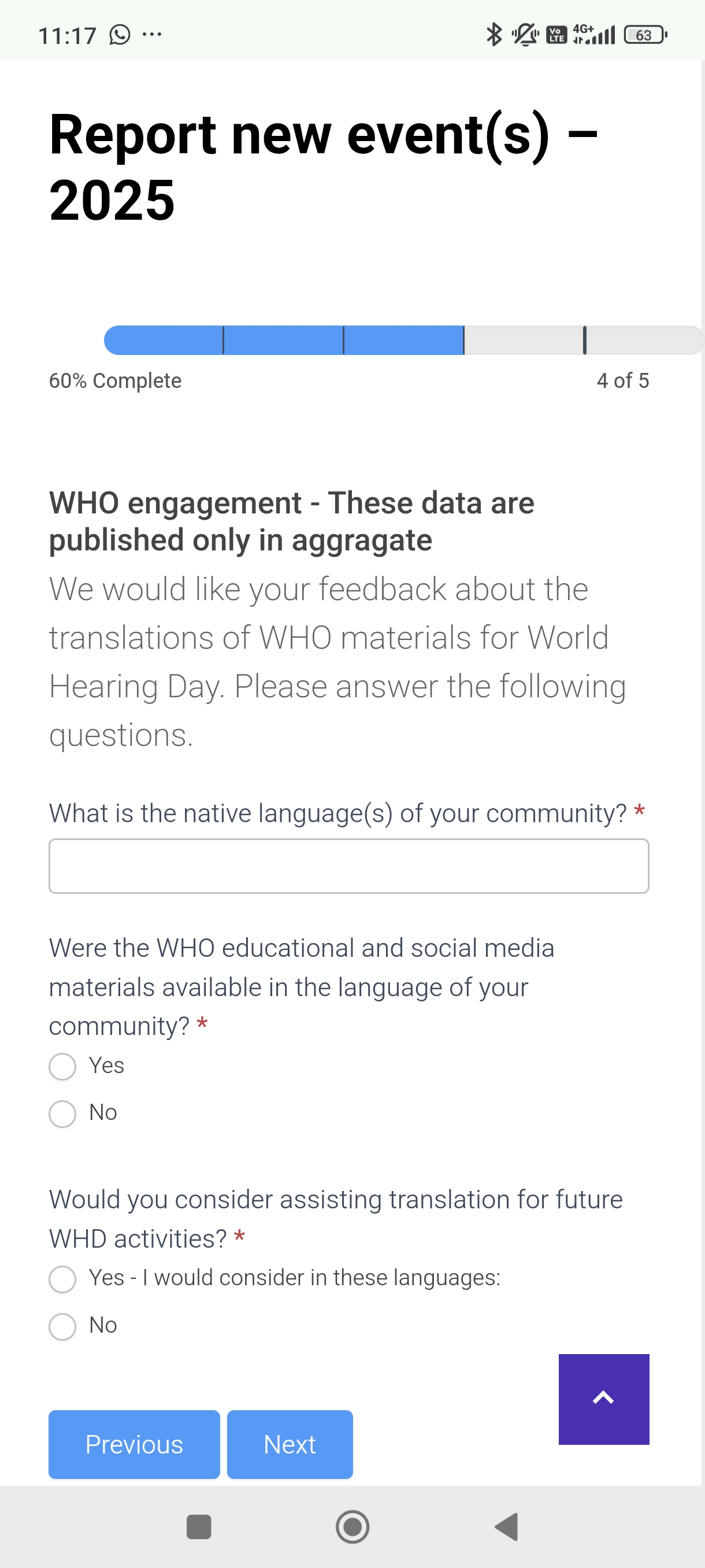Choose No for assisting future translation

pos(62,1326)
